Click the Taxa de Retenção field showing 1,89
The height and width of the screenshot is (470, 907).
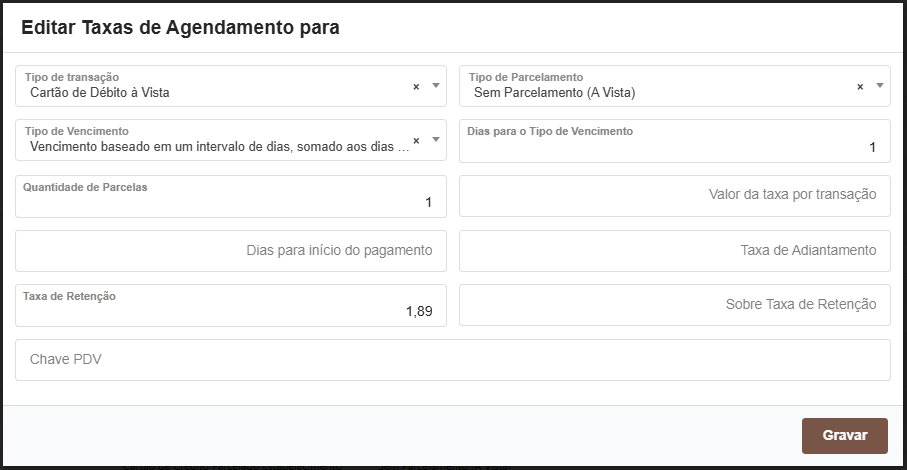[x=230, y=310]
